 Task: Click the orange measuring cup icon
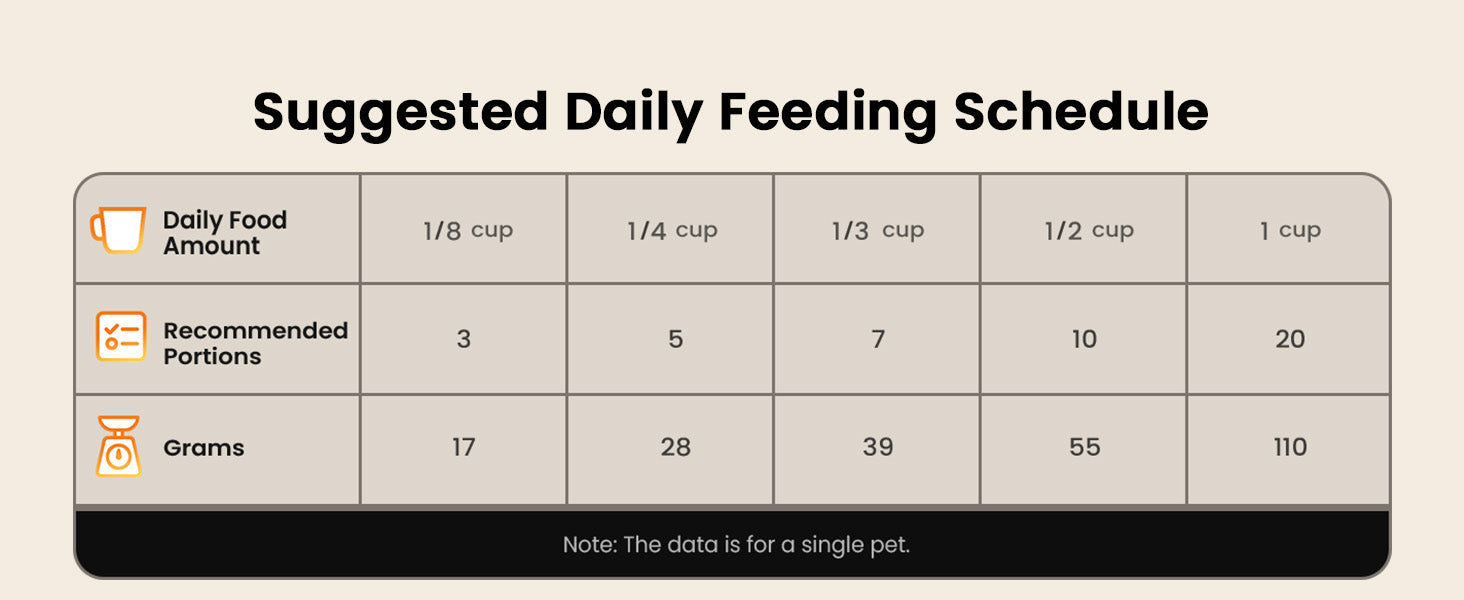point(118,231)
